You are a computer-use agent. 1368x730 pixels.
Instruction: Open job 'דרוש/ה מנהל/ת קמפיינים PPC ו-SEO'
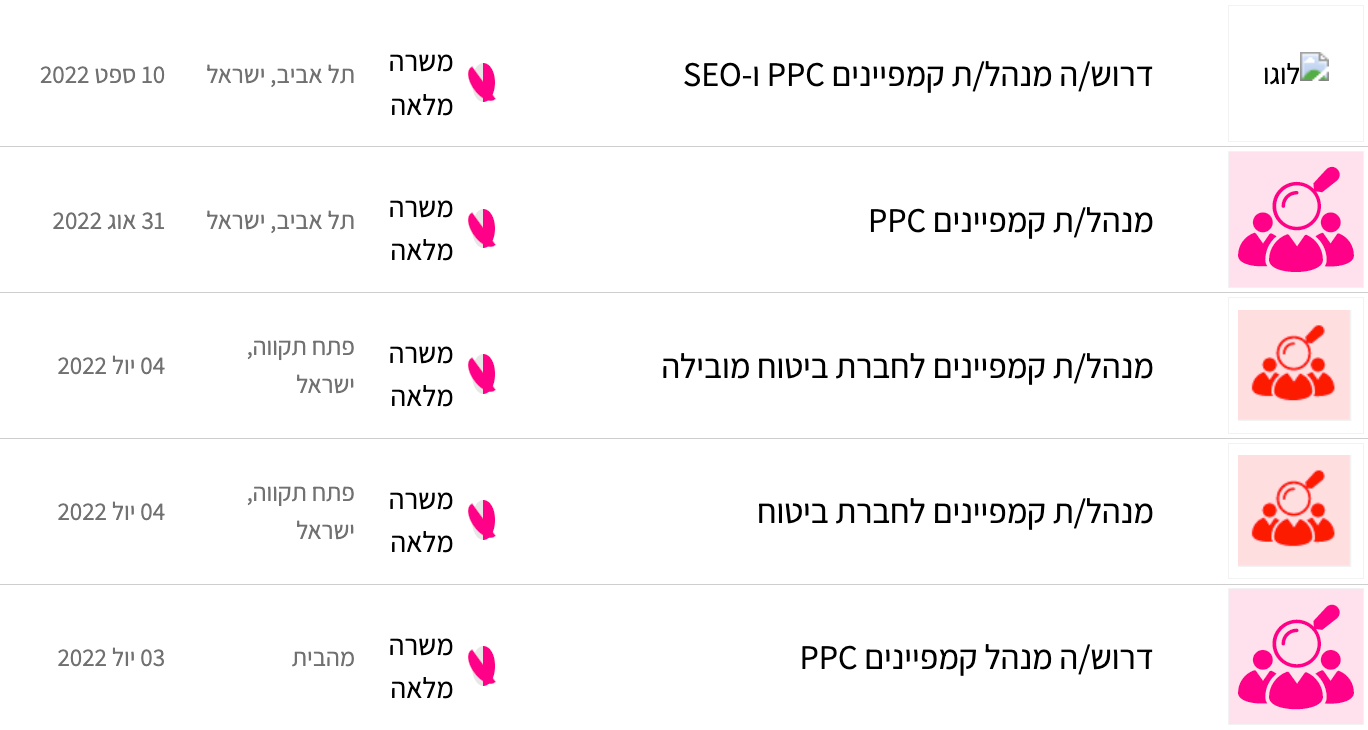(918, 74)
